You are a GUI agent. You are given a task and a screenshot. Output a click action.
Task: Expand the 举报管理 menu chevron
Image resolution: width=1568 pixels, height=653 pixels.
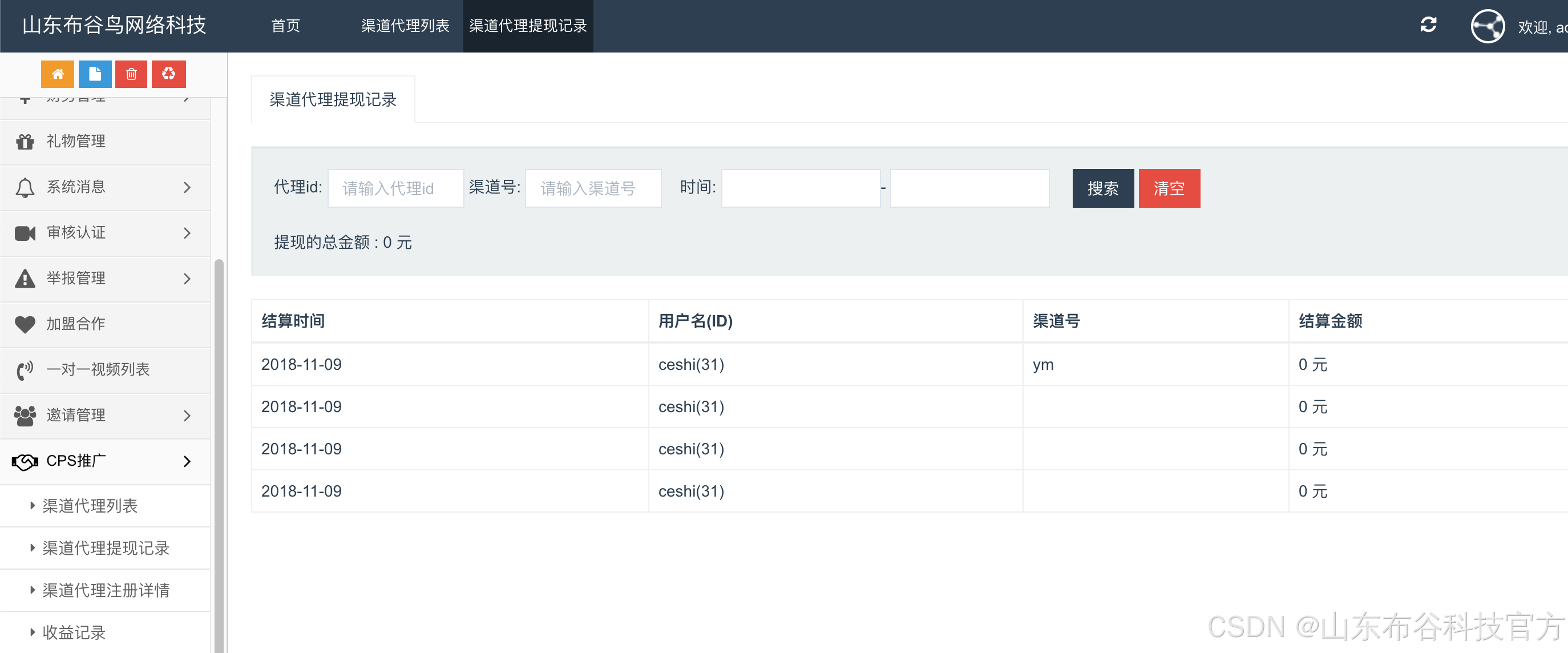tap(187, 279)
